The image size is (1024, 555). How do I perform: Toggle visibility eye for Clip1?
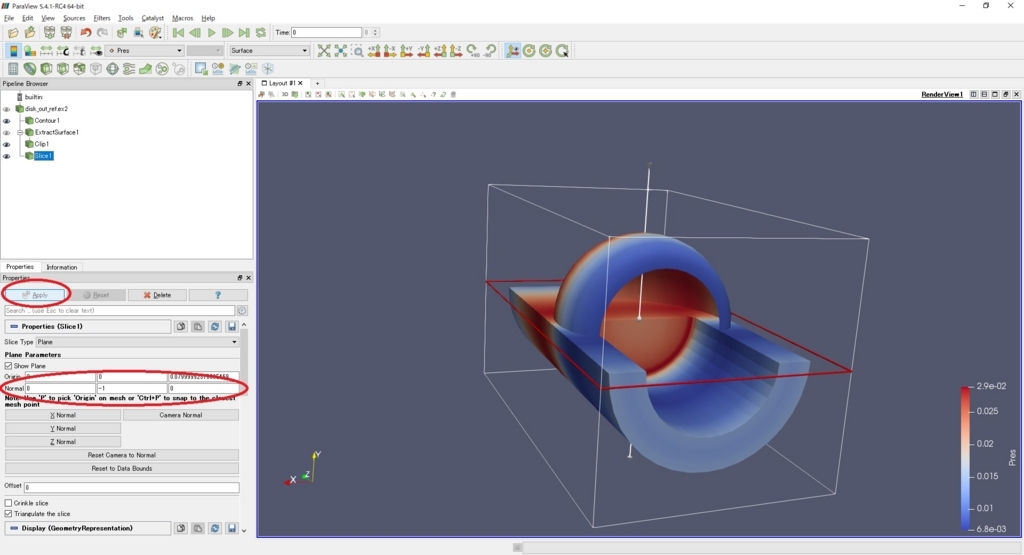(x=7, y=144)
